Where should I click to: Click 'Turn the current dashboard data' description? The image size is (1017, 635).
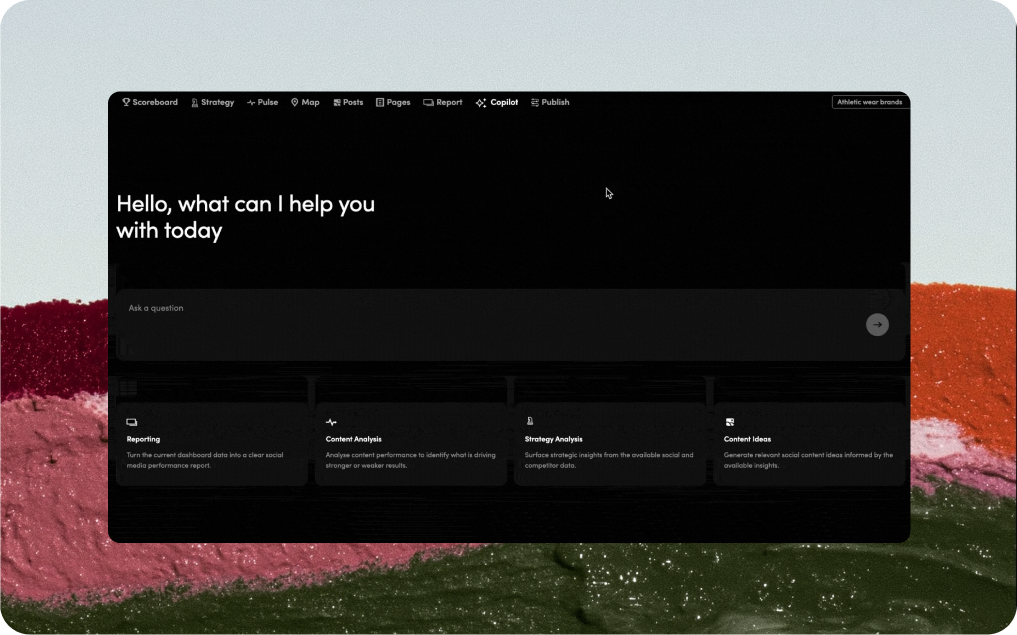(205, 460)
